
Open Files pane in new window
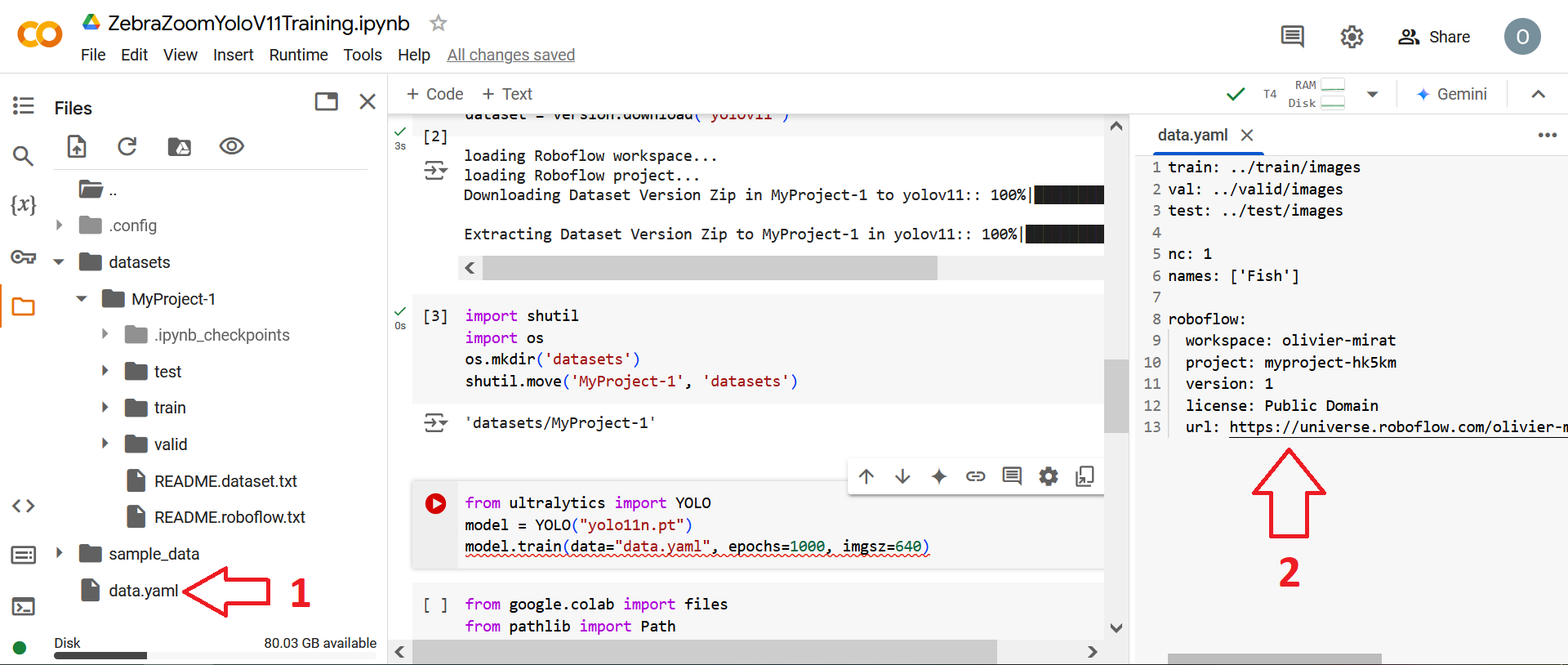(327, 101)
